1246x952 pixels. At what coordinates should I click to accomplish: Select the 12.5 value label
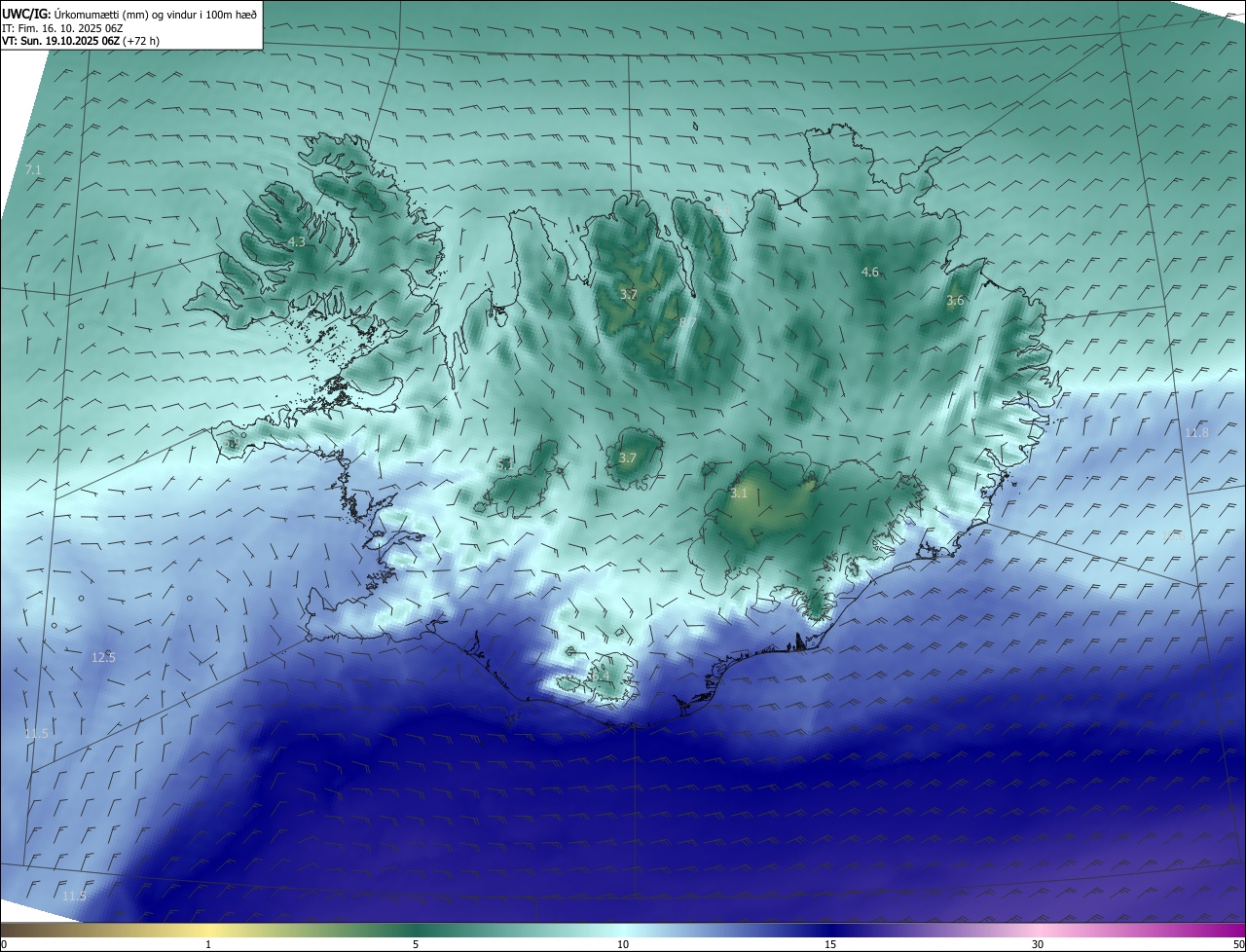pyautogui.click(x=103, y=658)
